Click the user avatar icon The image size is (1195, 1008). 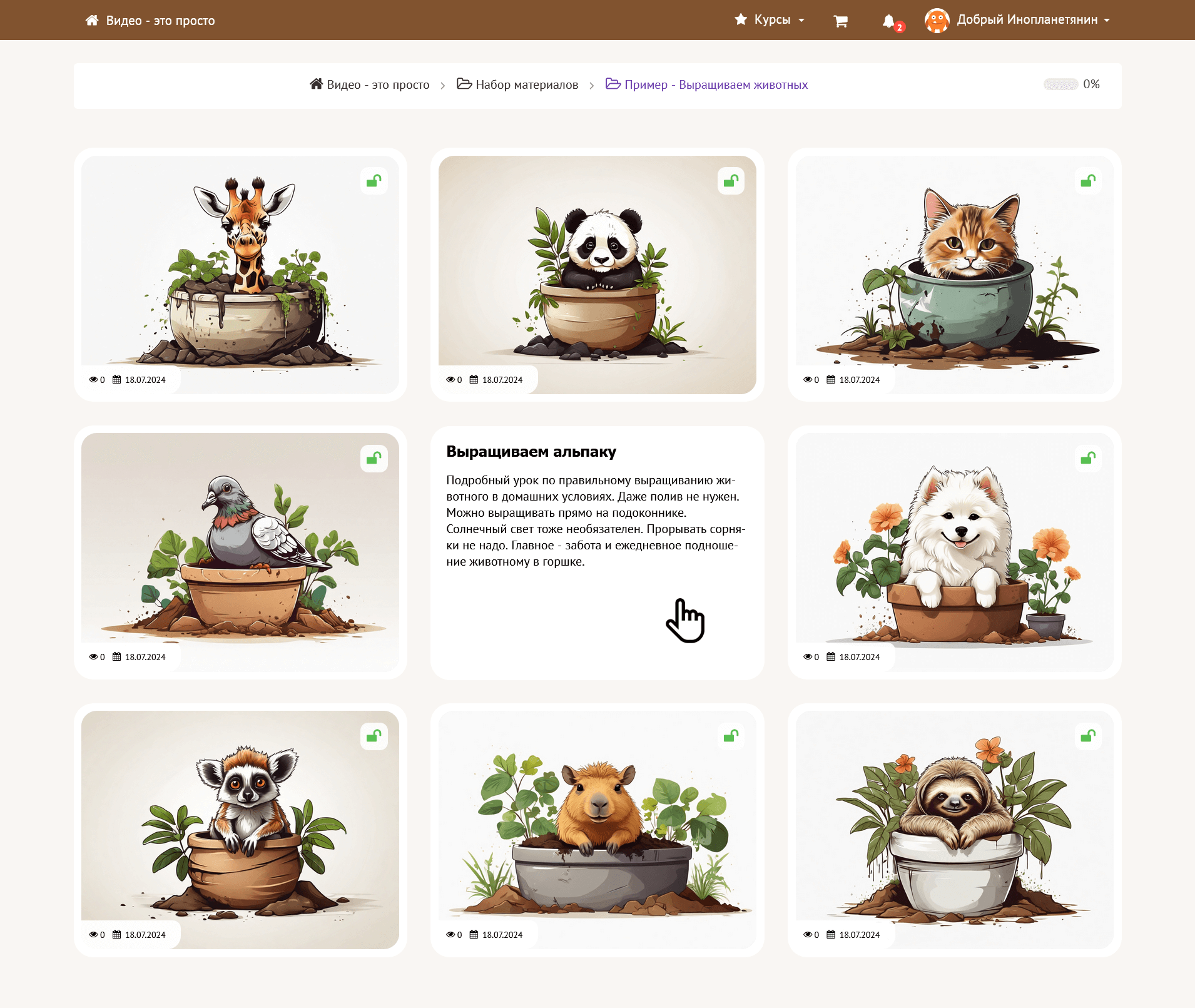(937, 21)
